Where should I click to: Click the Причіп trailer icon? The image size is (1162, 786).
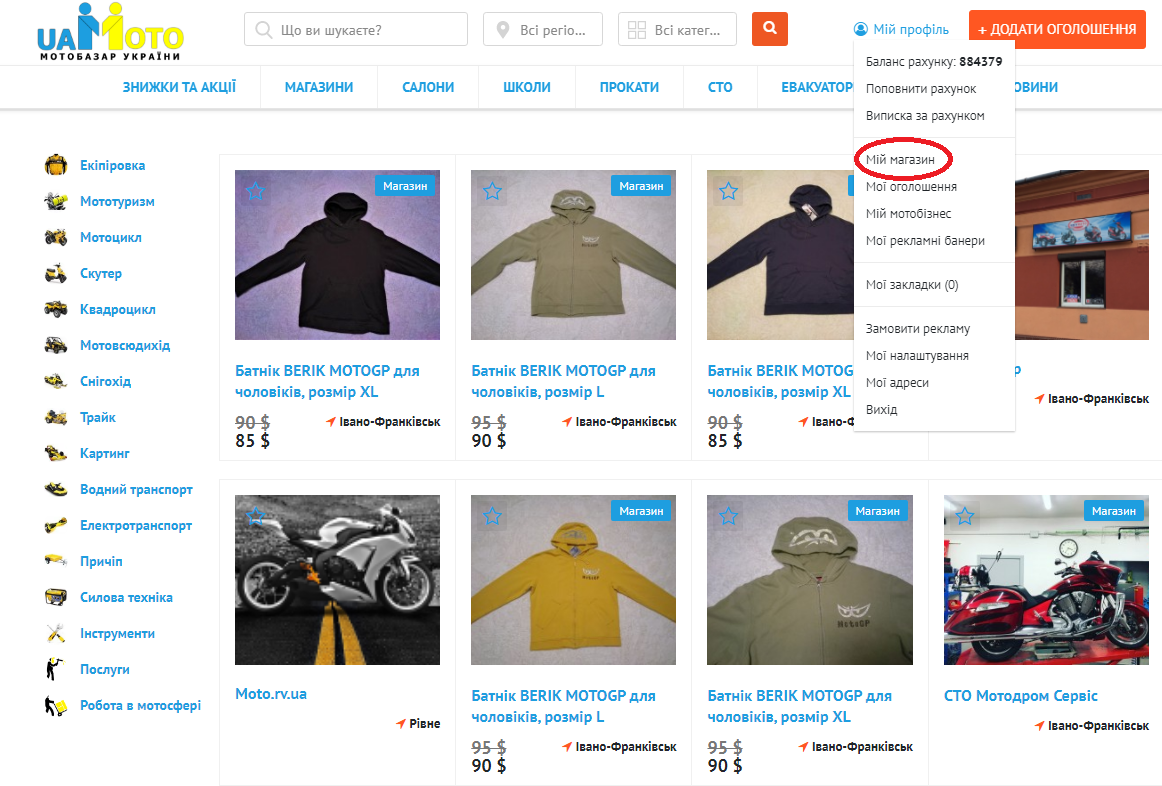(56, 561)
